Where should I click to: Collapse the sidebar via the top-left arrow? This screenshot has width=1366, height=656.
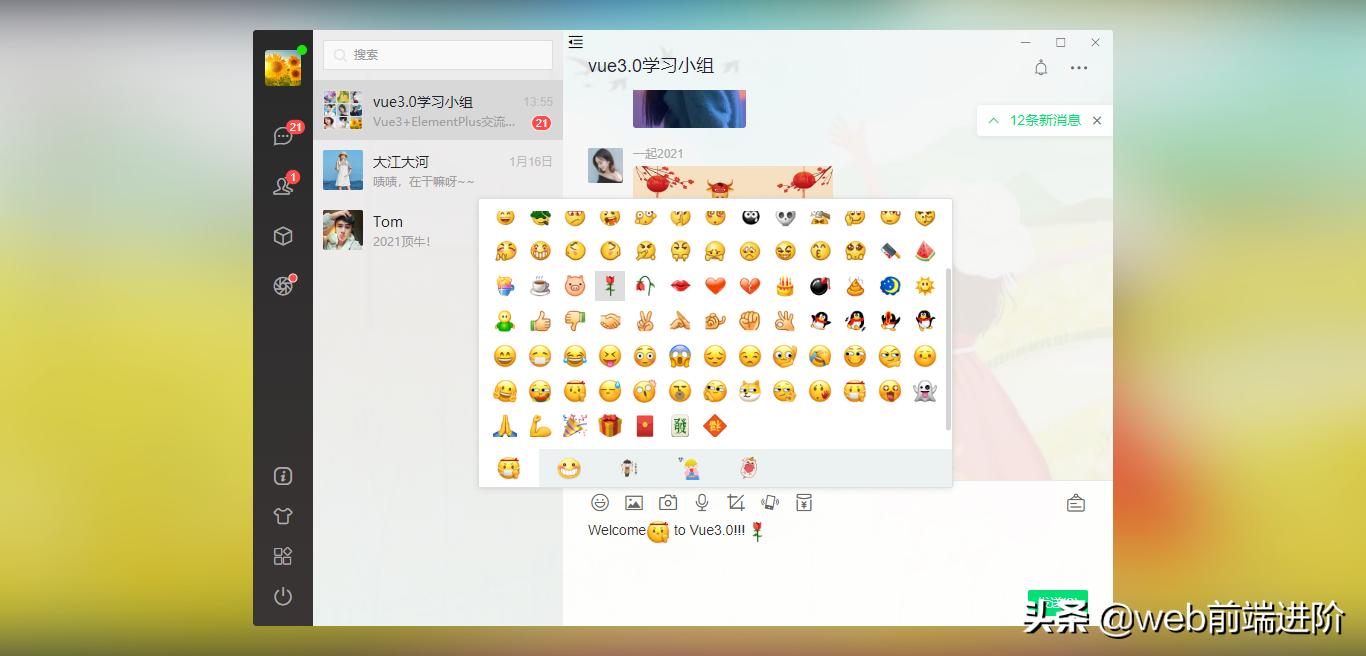tap(575, 42)
